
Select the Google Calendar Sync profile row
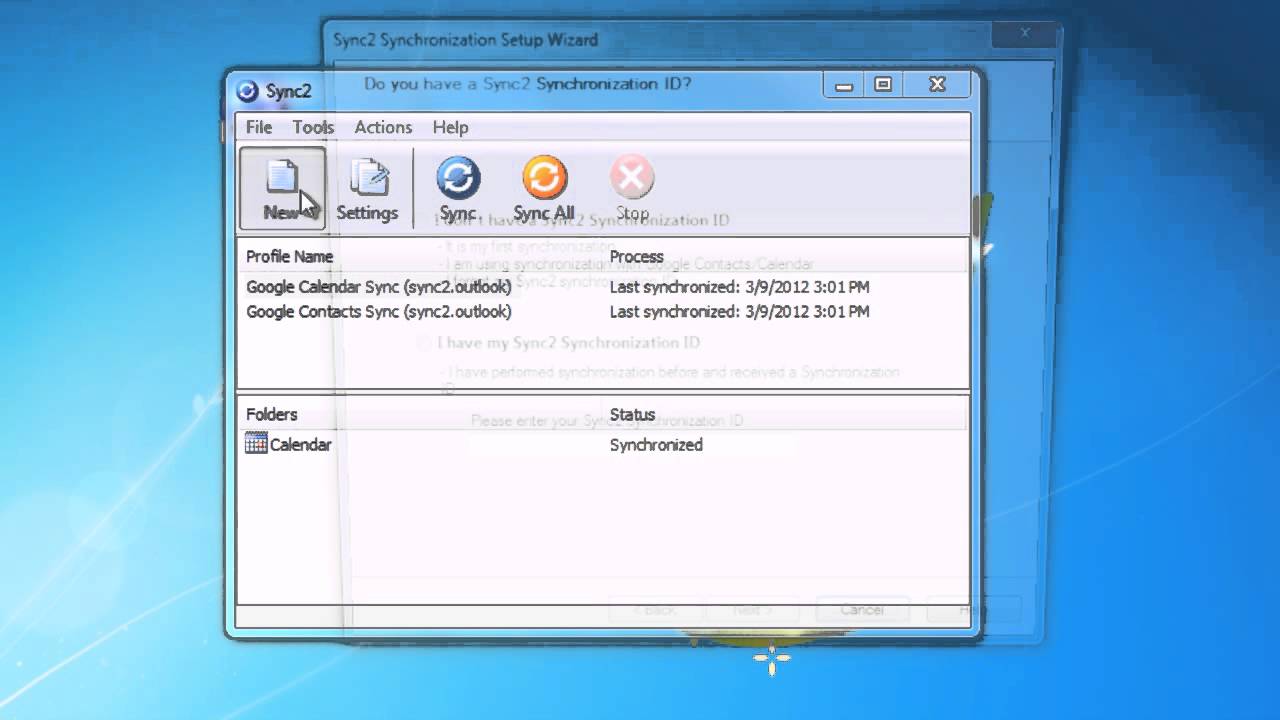pos(603,287)
